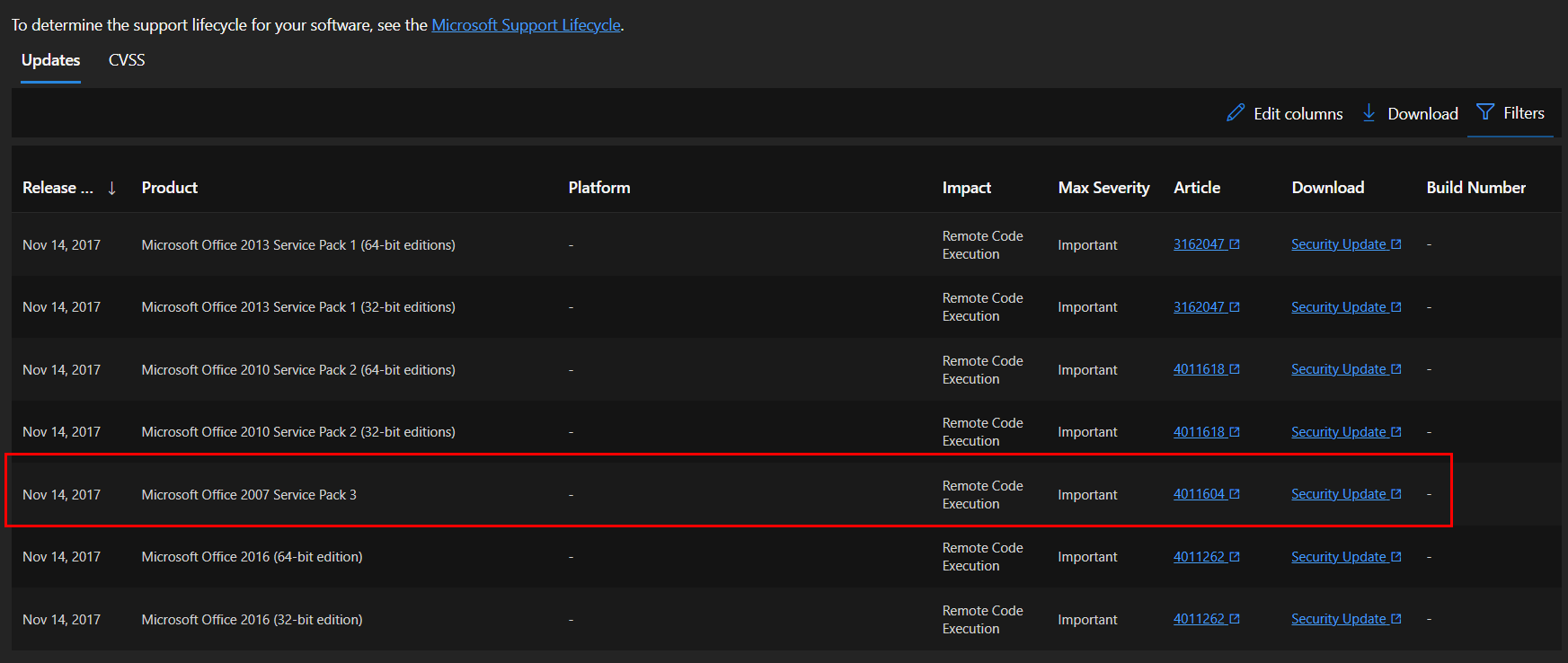Open the Microsoft Support Lifecycle link

526,25
